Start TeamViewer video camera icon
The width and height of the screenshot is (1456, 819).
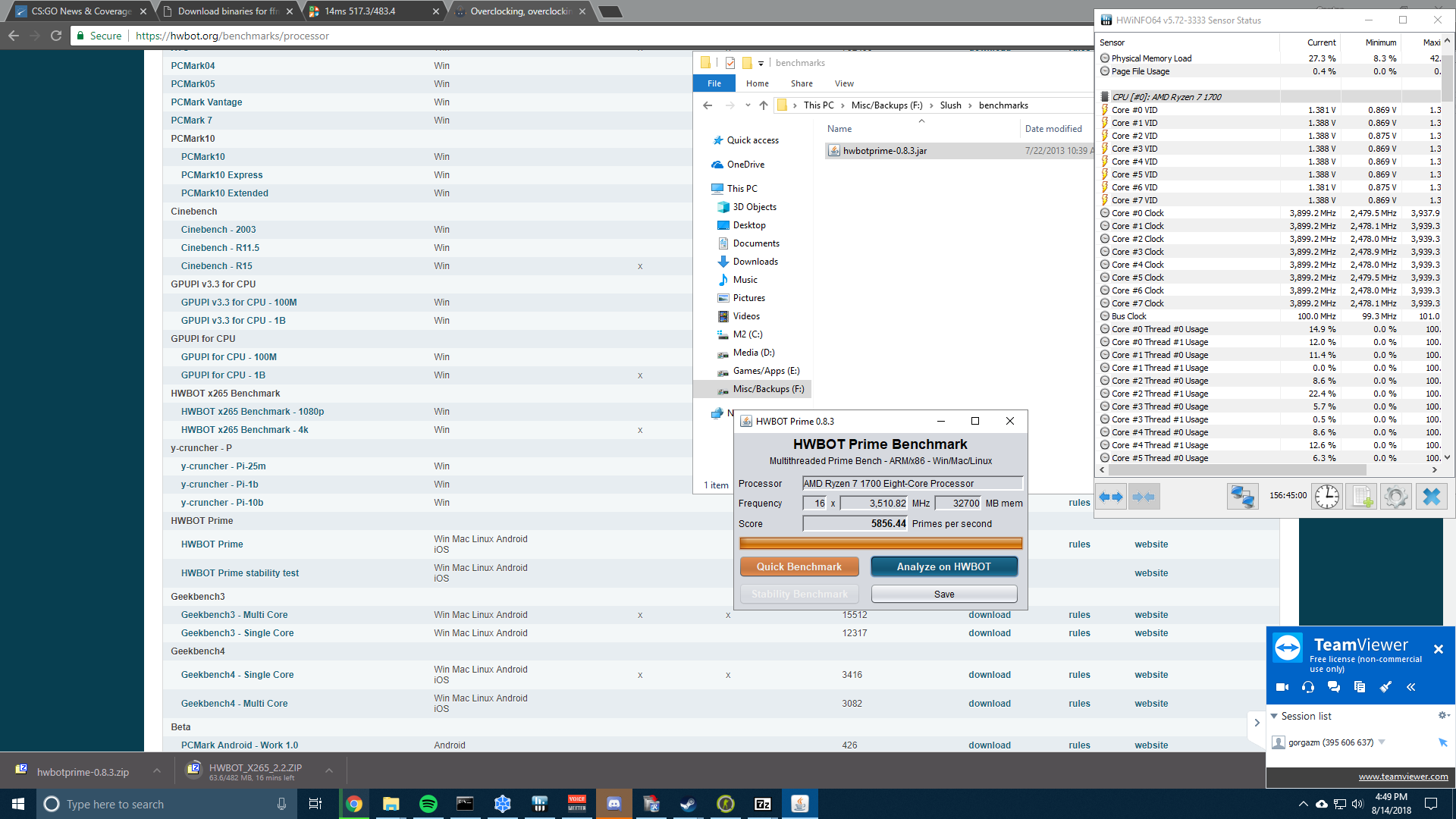coord(1282,687)
